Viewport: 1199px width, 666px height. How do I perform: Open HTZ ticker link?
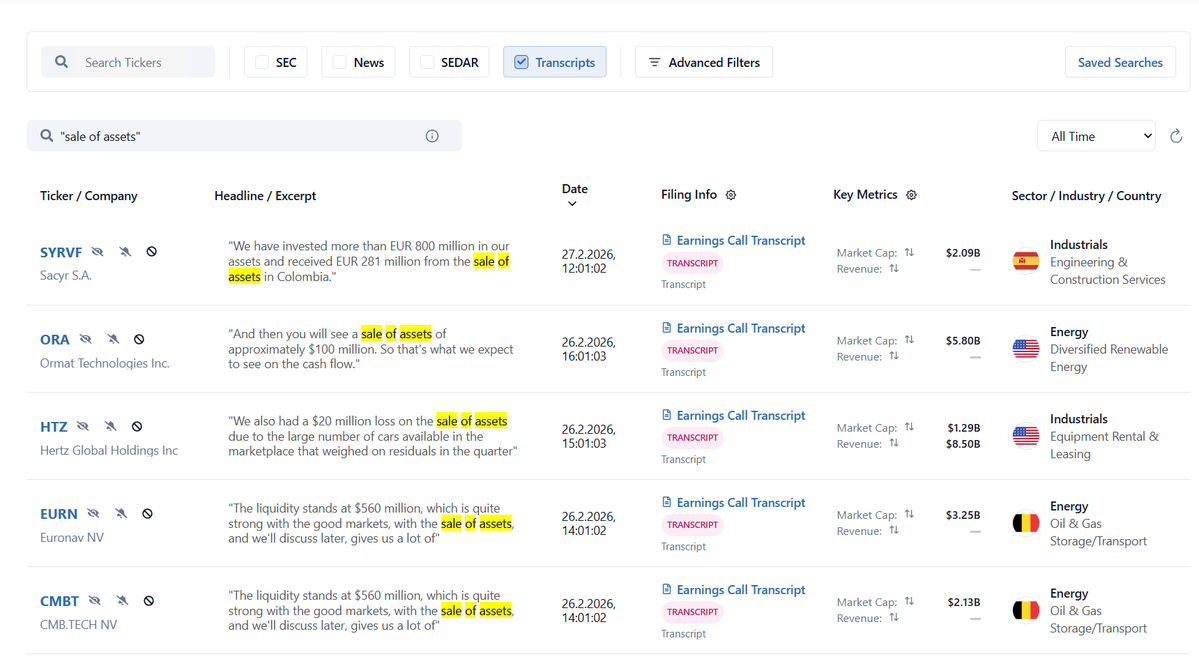(54, 427)
